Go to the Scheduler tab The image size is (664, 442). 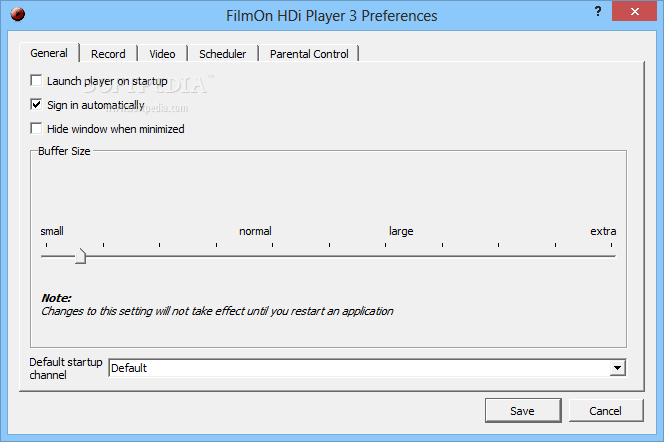pos(222,54)
